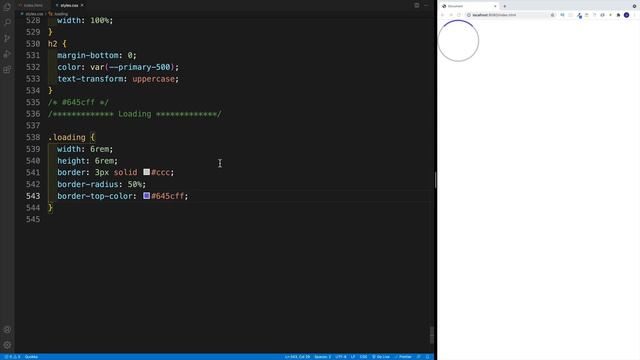Click the 'border-radius: 50%;' code line
Screen dimensions: 640x360
tap(102, 184)
